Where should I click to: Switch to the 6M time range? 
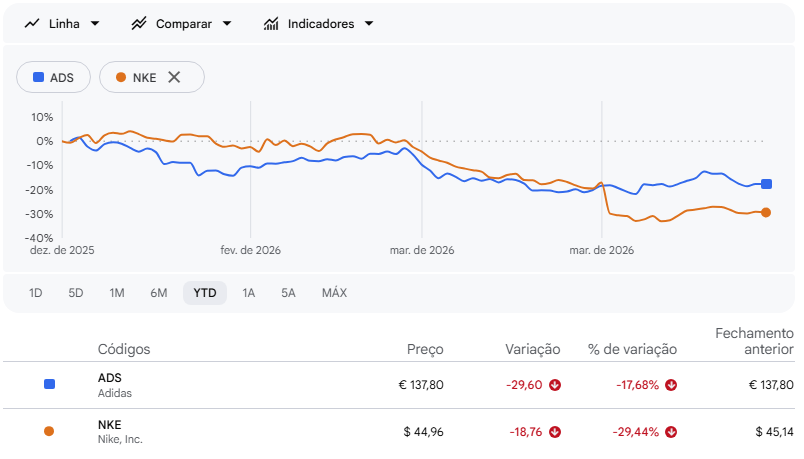(x=158, y=293)
